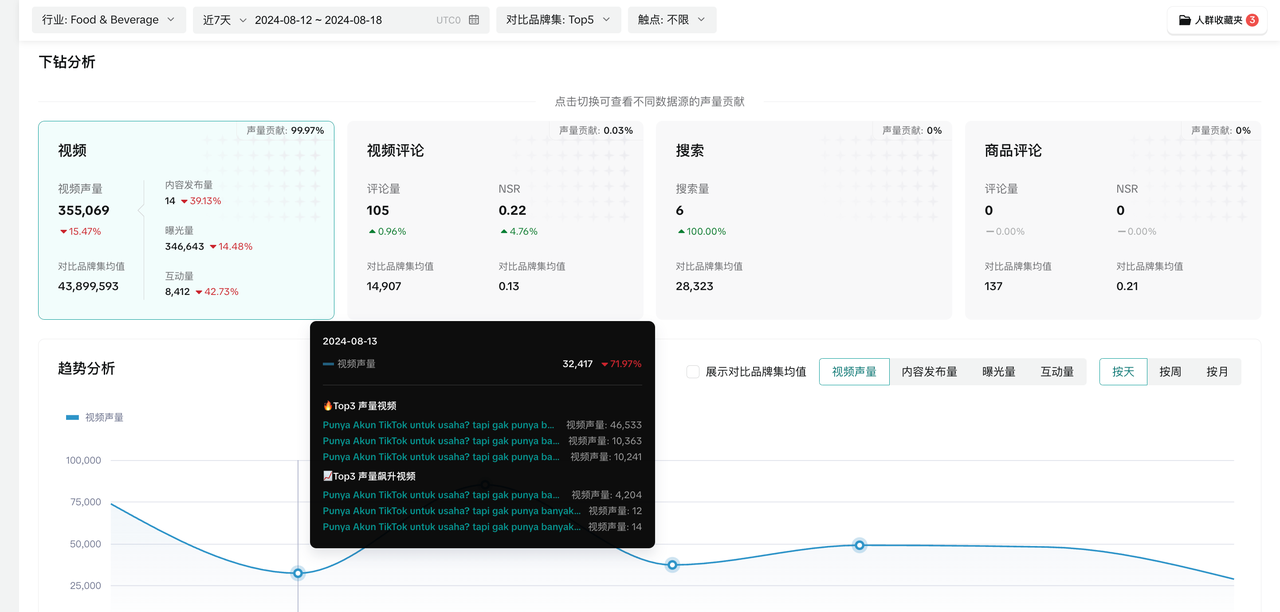Open the 触点 不限 dropdown

pyautogui.click(x=671, y=20)
